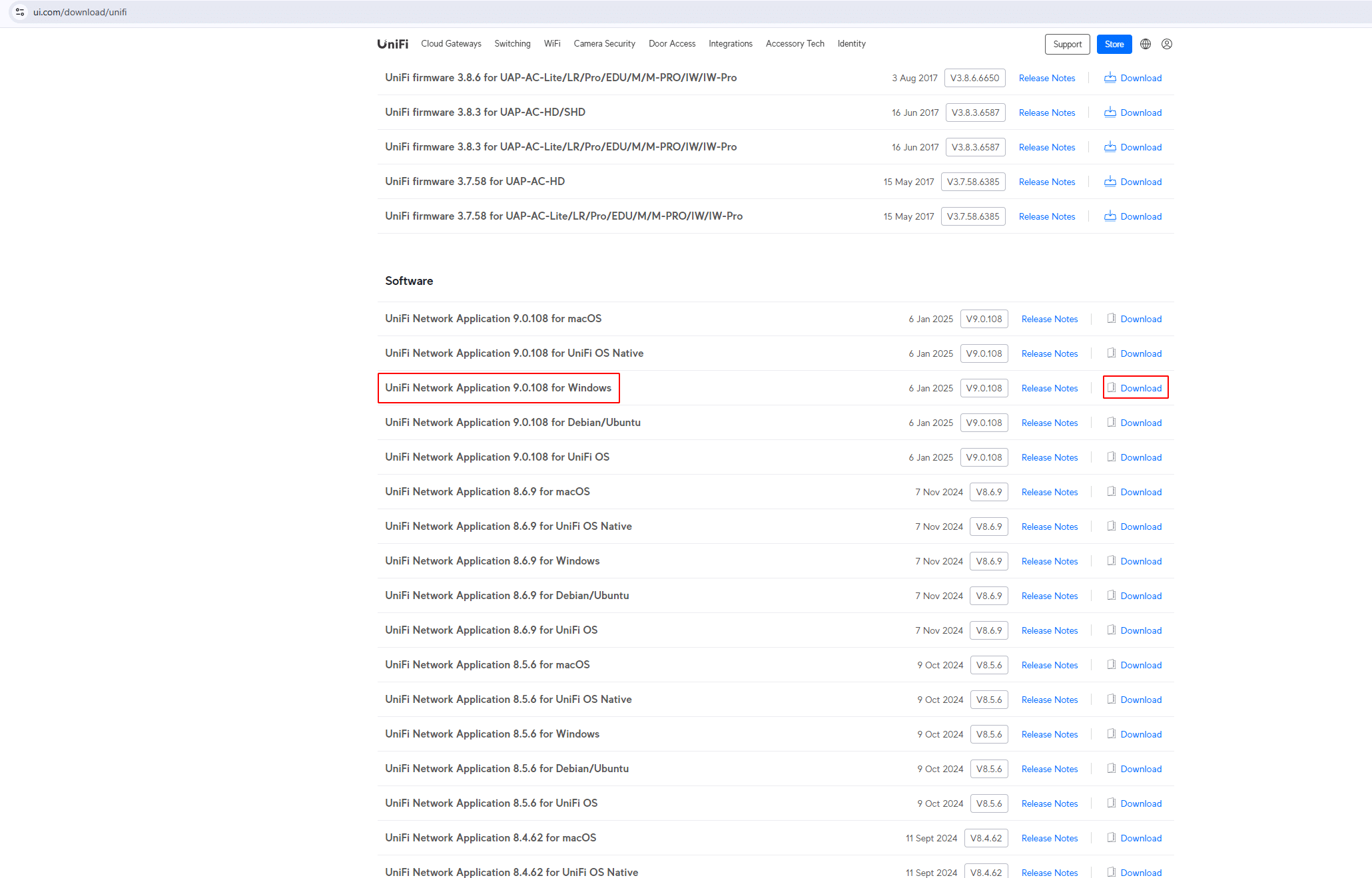Click the V8.6.9 badge for Windows row

[x=989, y=561]
